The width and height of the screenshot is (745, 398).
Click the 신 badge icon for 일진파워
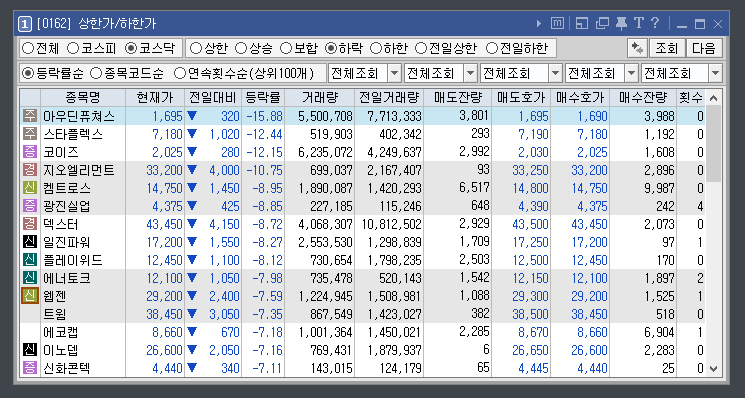point(29,242)
